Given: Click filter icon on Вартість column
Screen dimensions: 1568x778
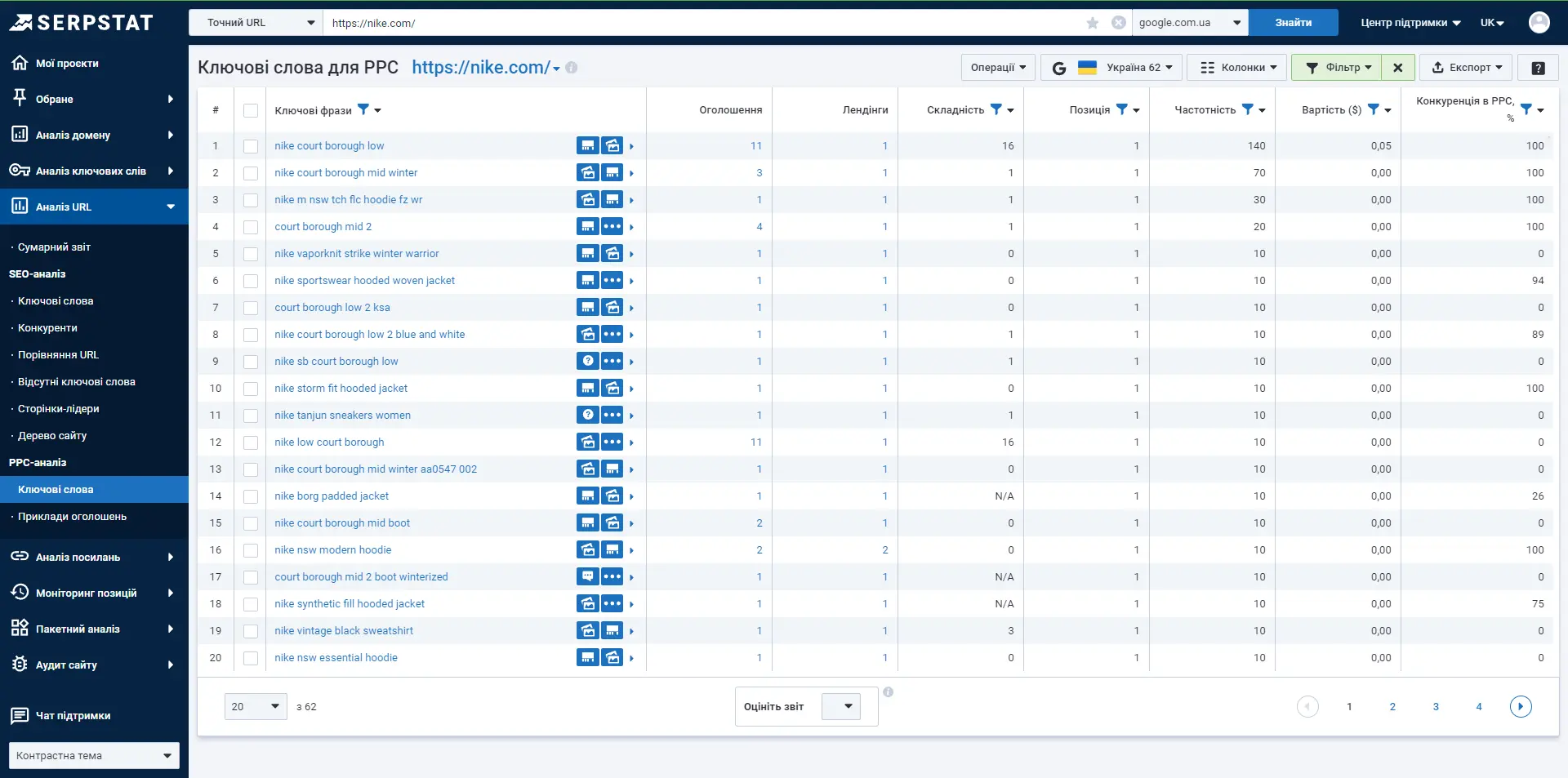Looking at the screenshot, I should coord(1374,109).
